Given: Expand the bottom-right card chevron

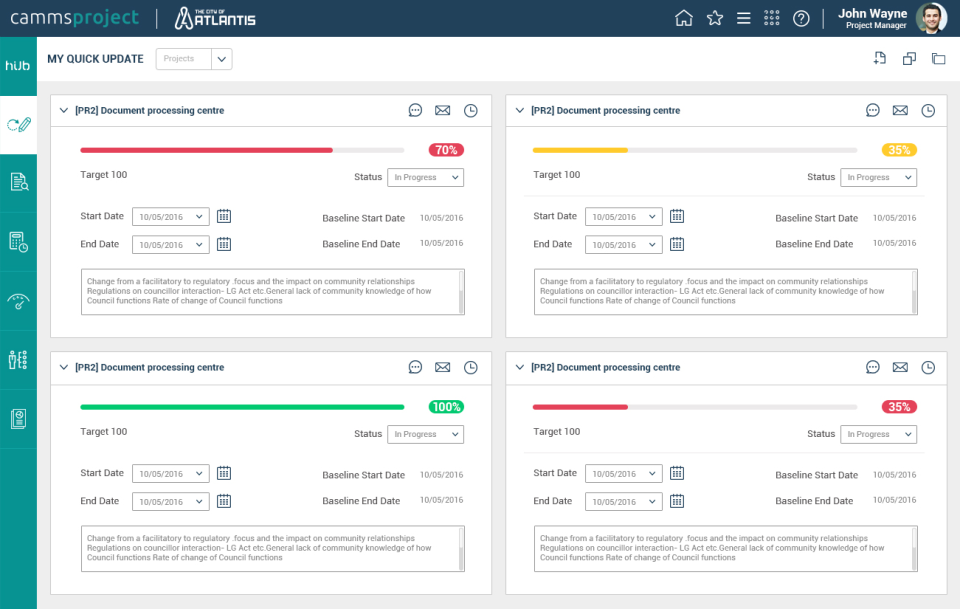Looking at the screenshot, I should point(520,367).
